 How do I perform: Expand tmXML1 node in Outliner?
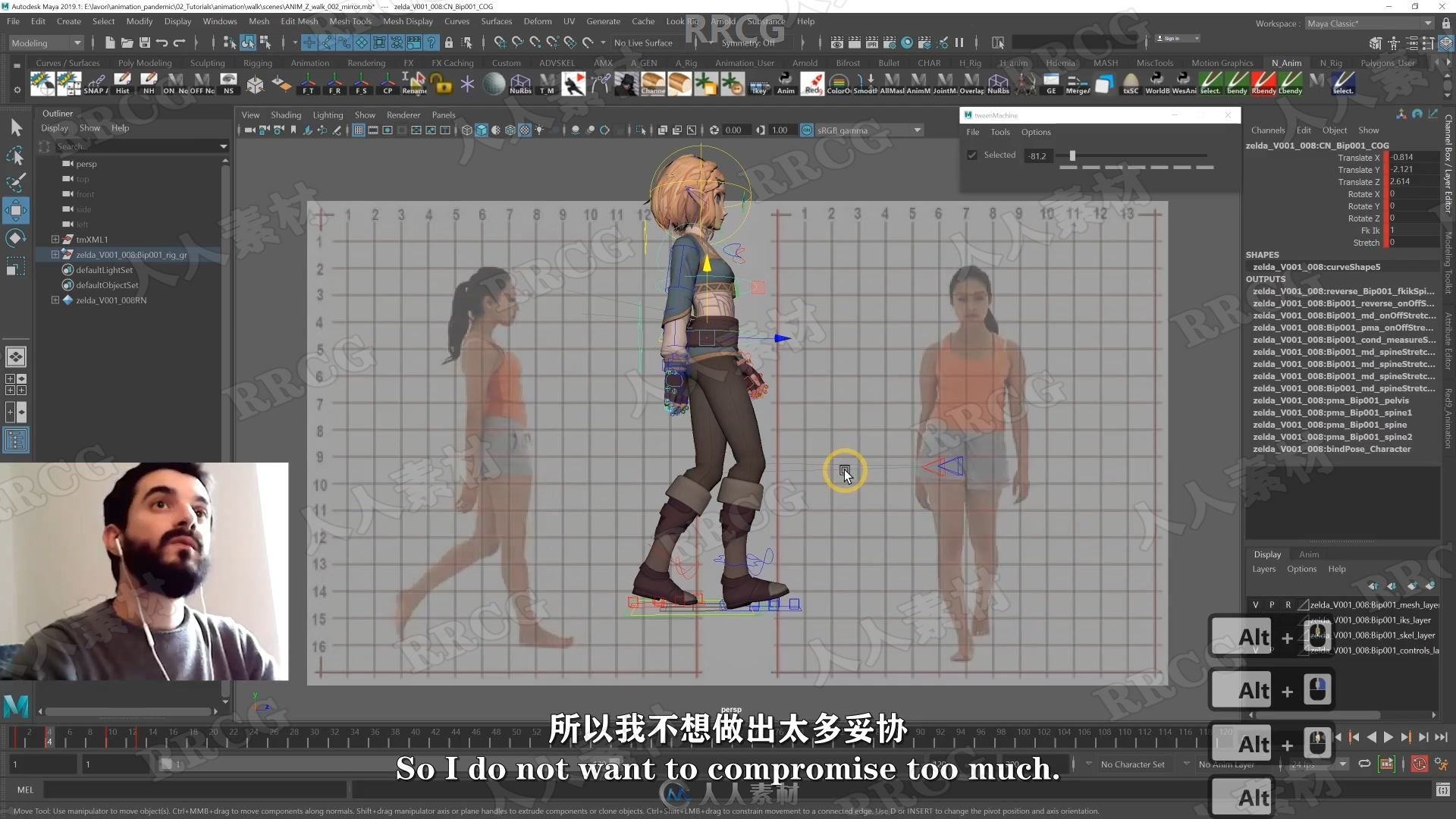tap(55, 240)
